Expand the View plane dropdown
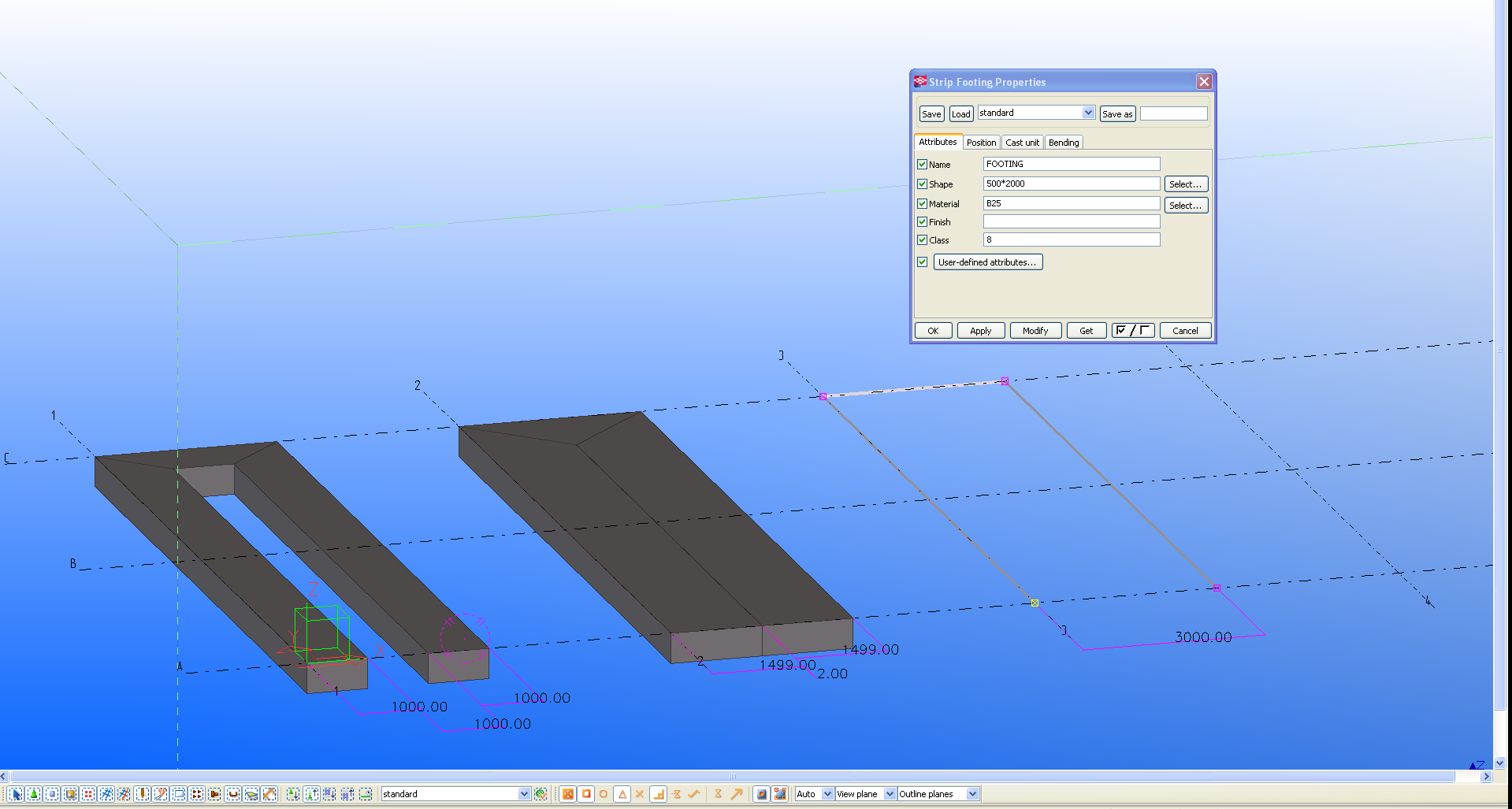Viewport: 1512px width, 809px height. 890,794
